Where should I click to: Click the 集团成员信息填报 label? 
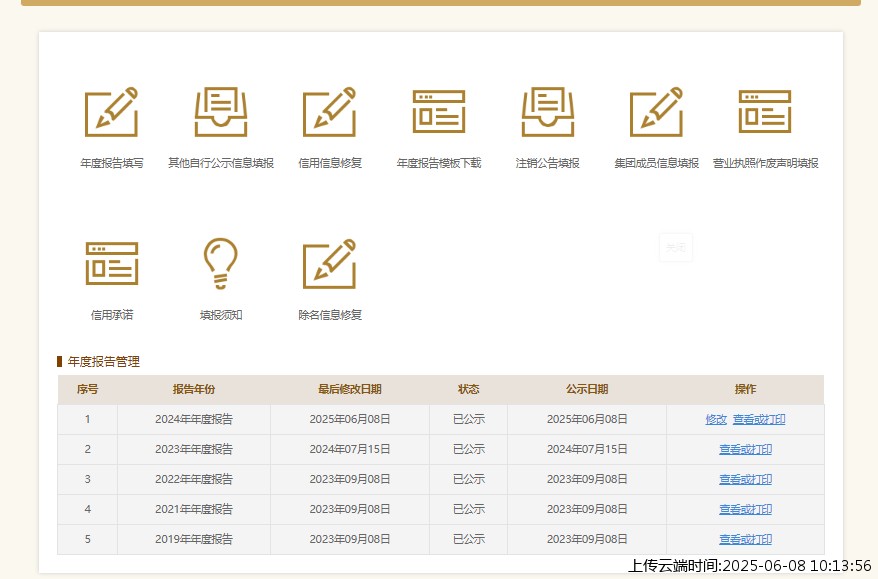coord(656,163)
